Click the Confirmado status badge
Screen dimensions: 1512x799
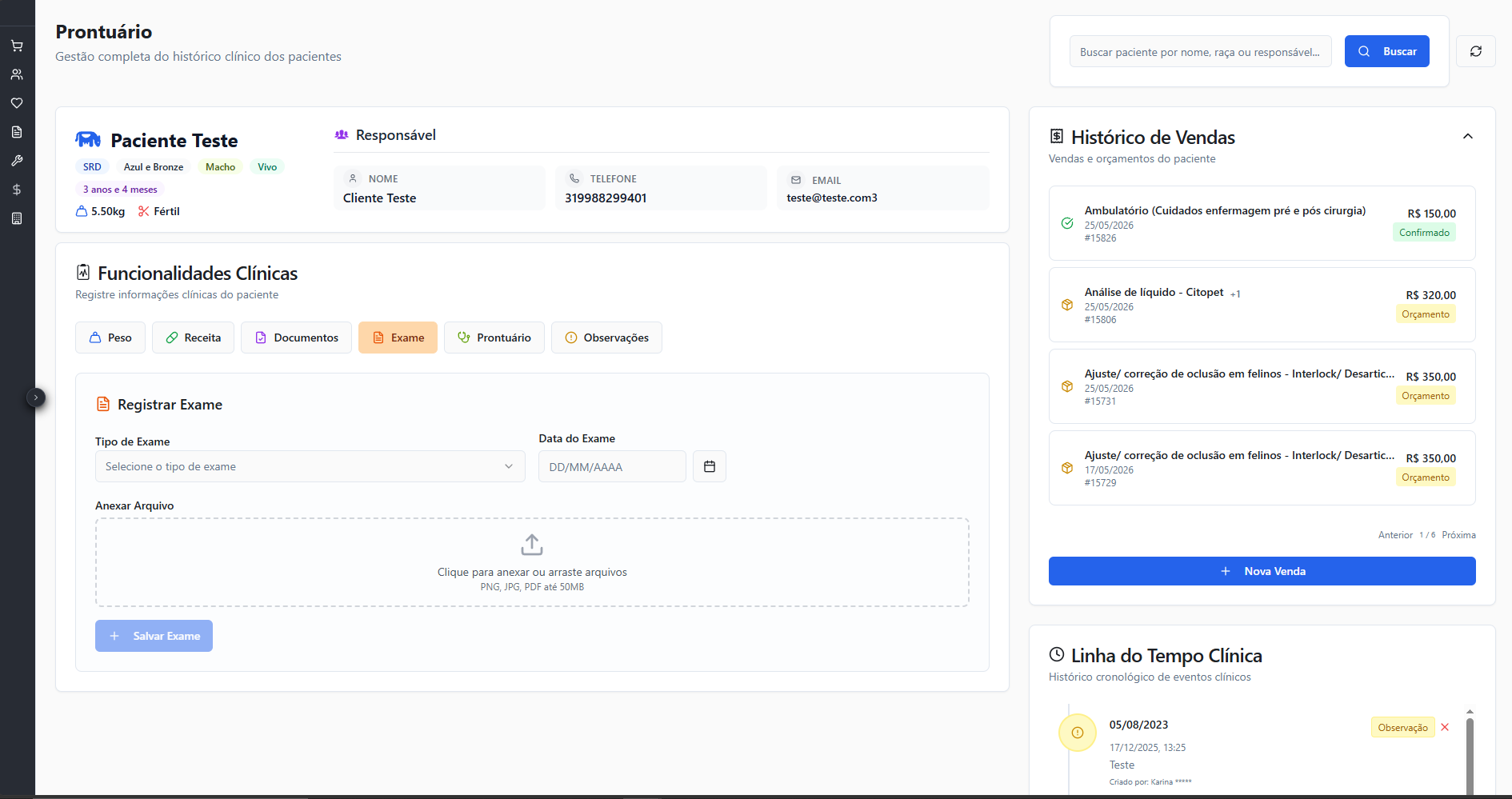[x=1424, y=233]
